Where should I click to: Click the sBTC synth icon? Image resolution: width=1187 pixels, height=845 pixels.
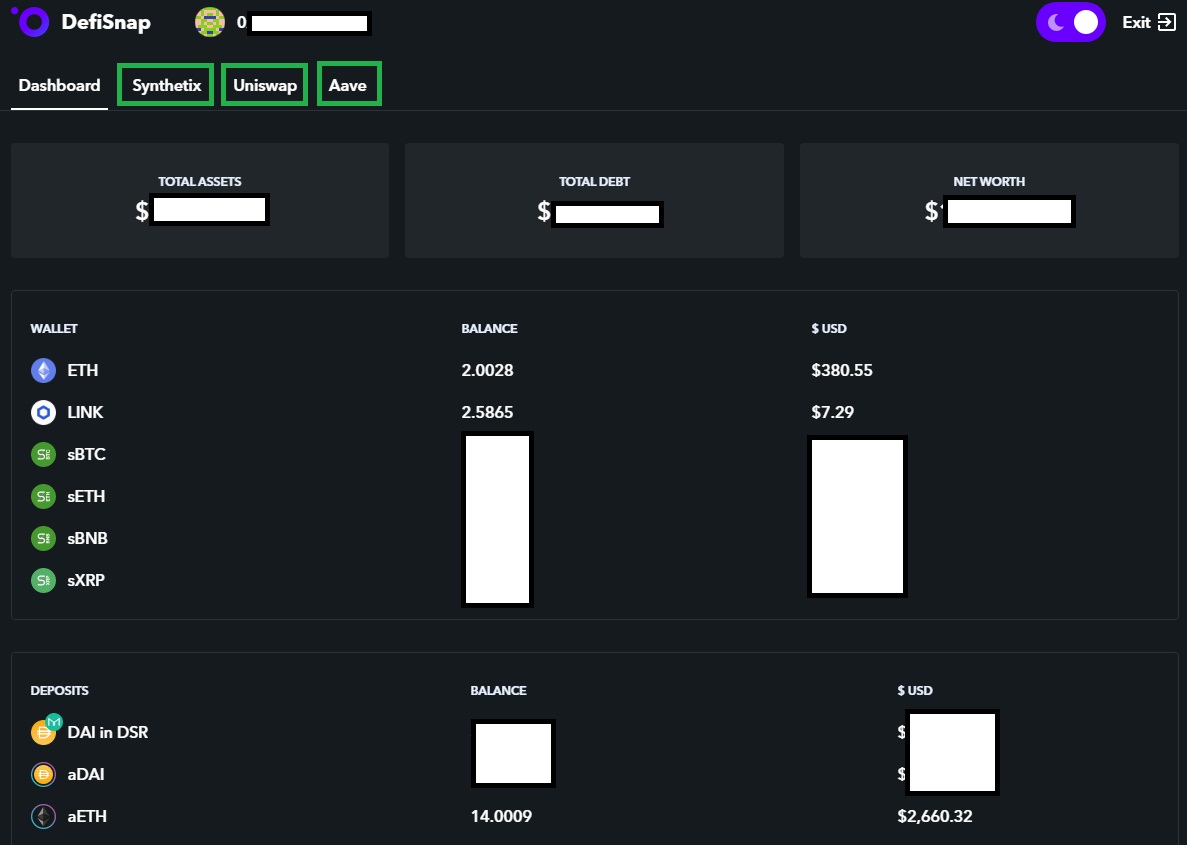[43, 454]
